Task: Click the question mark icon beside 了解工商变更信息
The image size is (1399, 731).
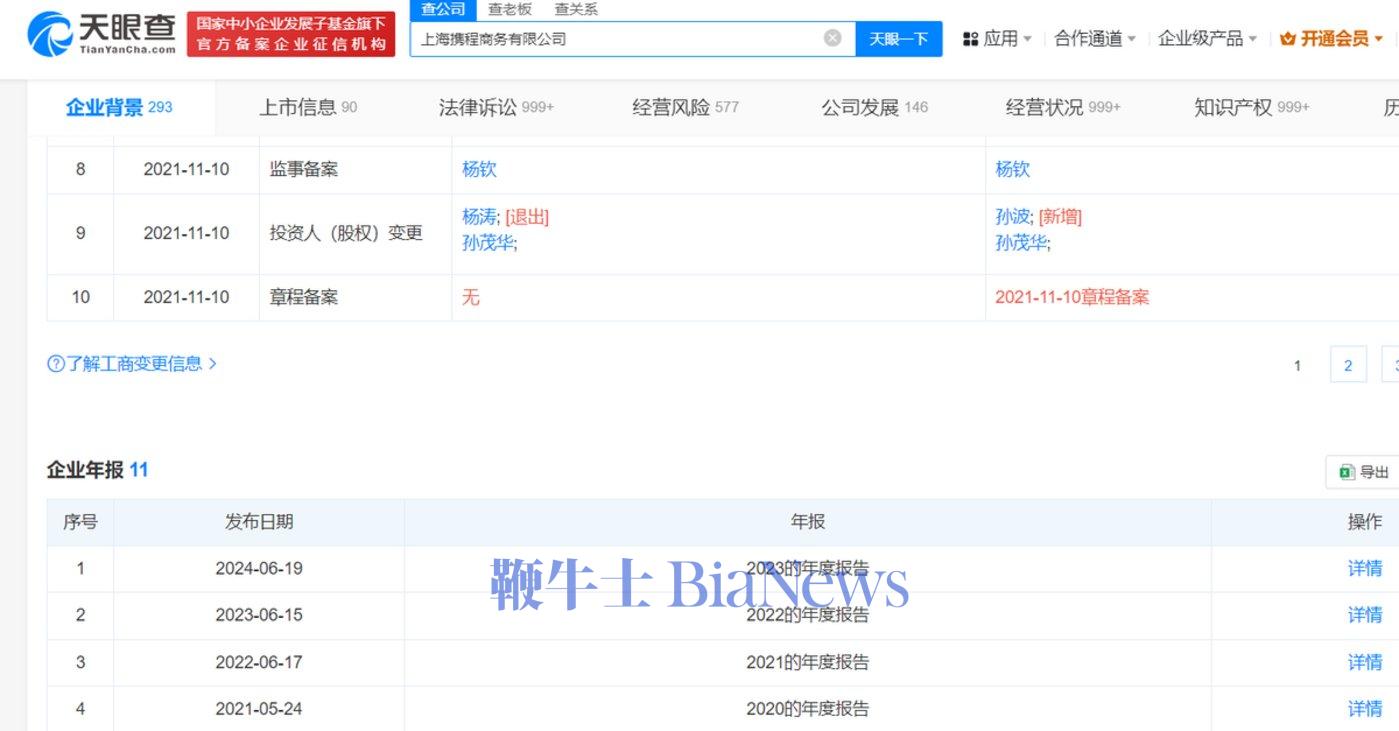Action: coord(56,364)
